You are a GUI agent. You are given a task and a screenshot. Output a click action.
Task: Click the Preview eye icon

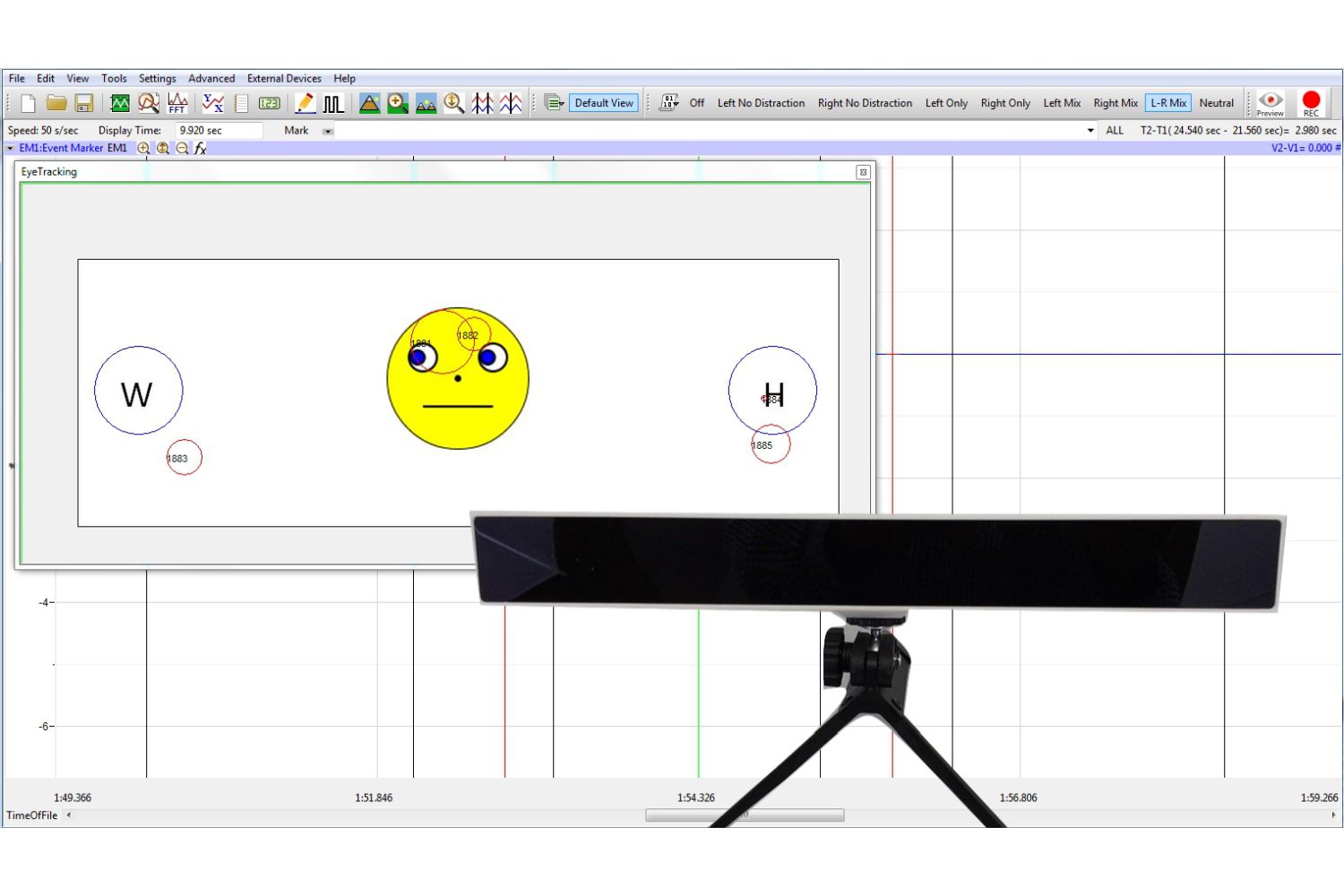click(1270, 102)
